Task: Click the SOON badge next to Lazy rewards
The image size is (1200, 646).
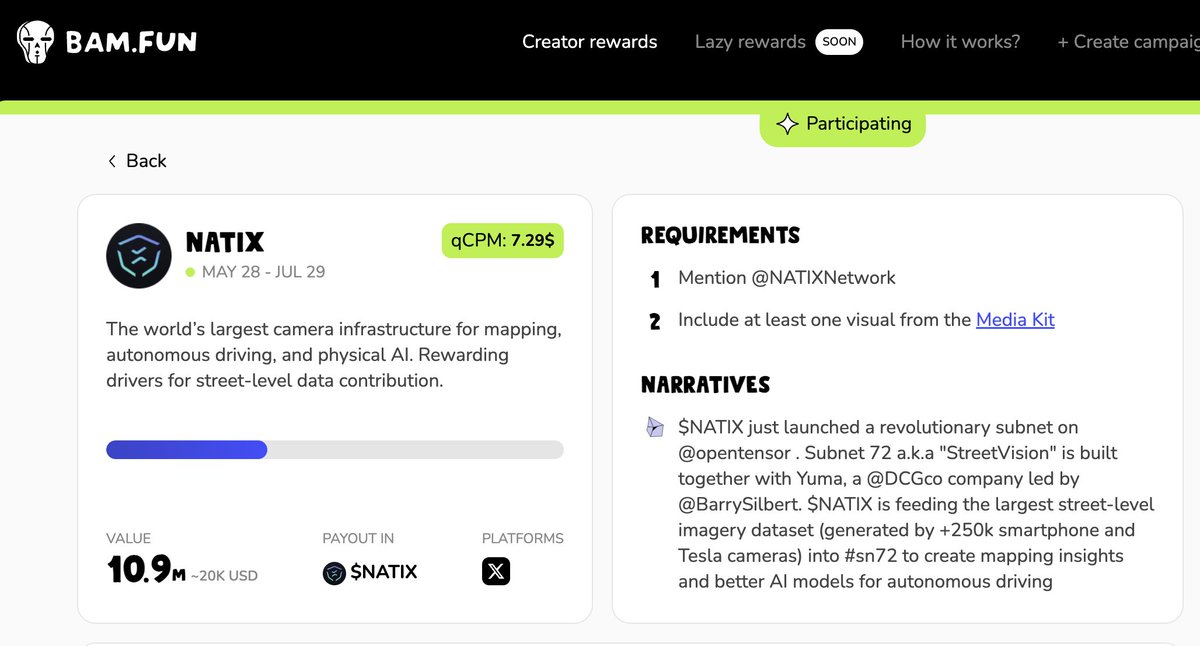Action: 838,42
